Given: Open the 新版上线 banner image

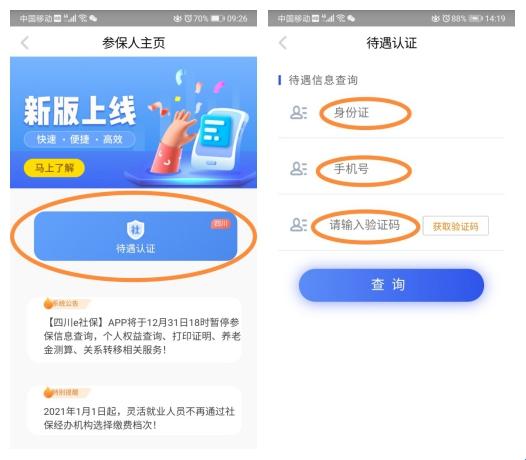Looking at the screenshot, I should pyautogui.click(x=134, y=122).
